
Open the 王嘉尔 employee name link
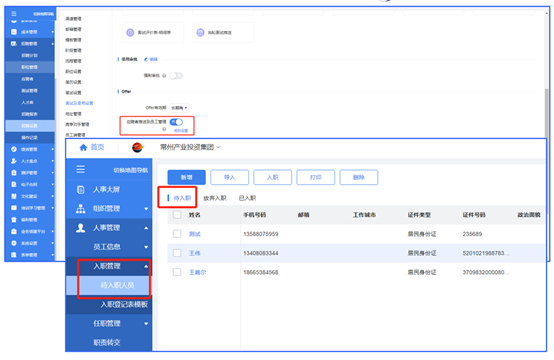198,272
